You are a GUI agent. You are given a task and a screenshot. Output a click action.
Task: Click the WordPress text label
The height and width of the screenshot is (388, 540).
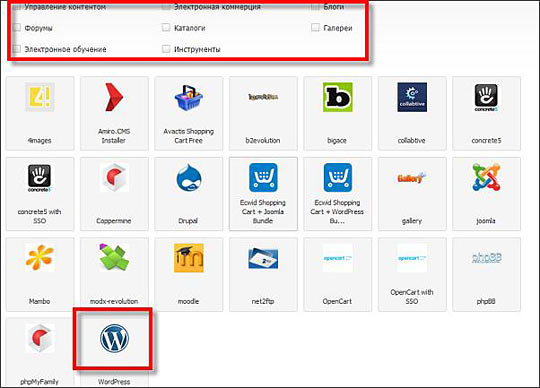point(114,381)
